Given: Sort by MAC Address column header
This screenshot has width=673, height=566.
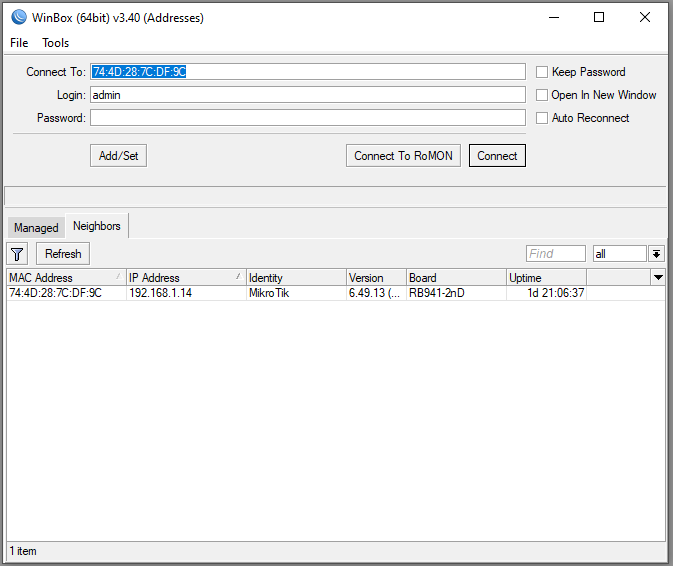Looking at the screenshot, I should tap(66, 278).
